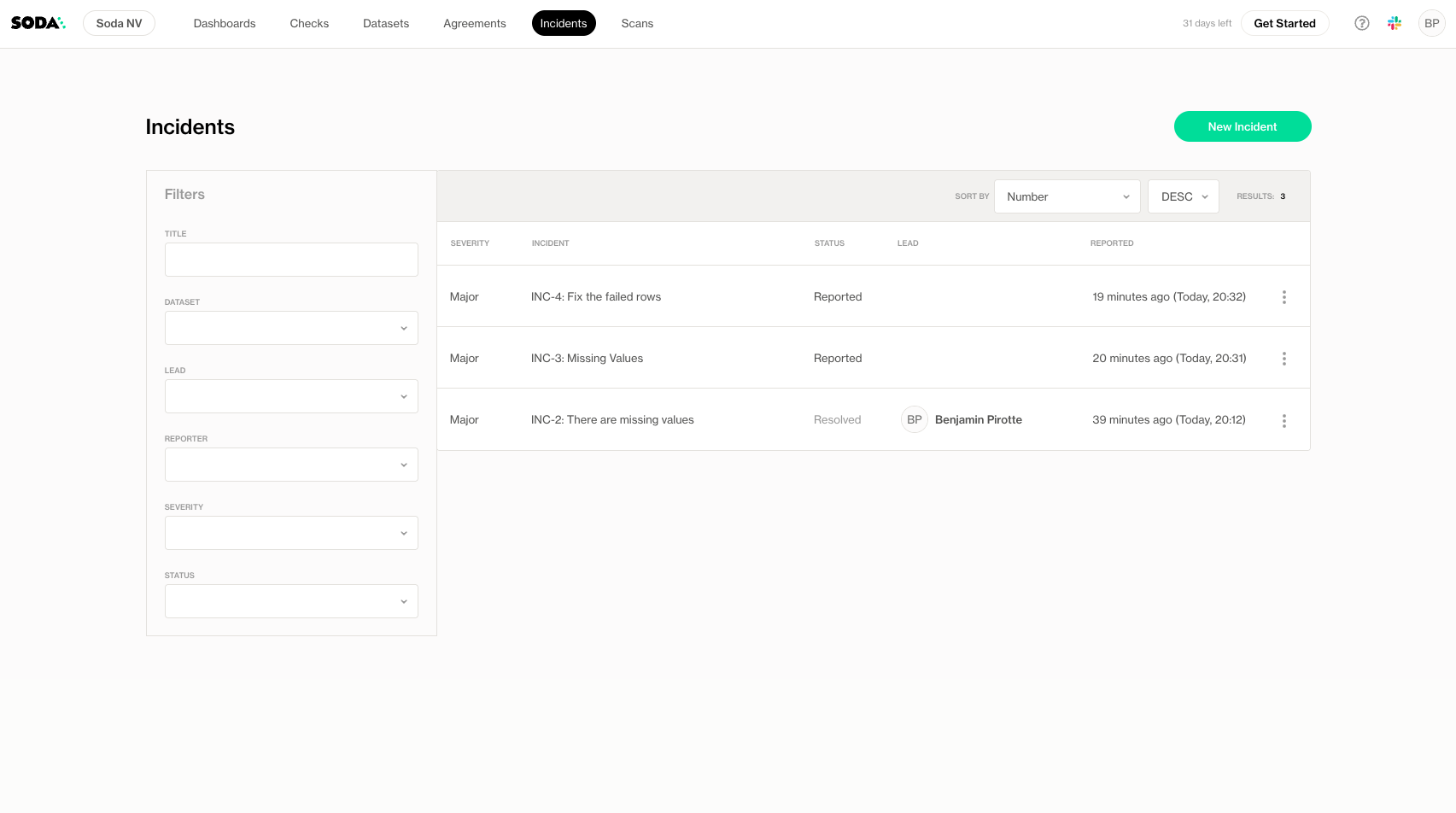Viewport: 1456px width, 813px height.
Task: Click the Slack integration icon
Action: click(x=1395, y=23)
